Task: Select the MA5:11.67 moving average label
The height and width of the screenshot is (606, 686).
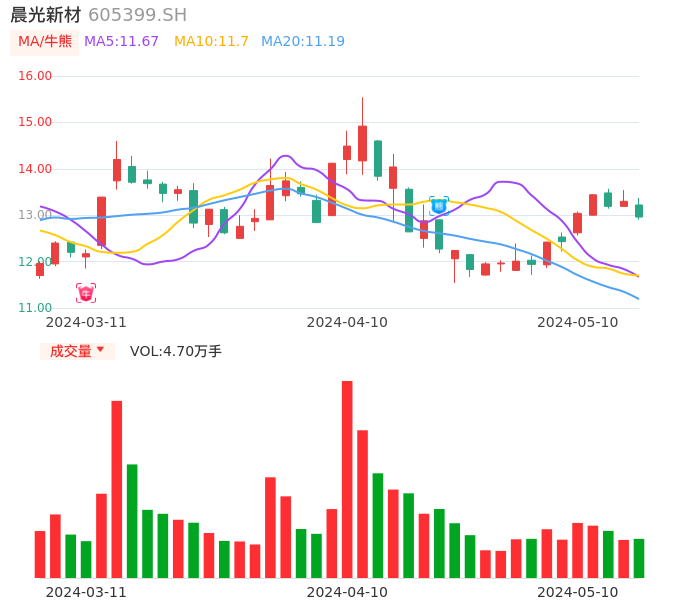Action: [121, 41]
